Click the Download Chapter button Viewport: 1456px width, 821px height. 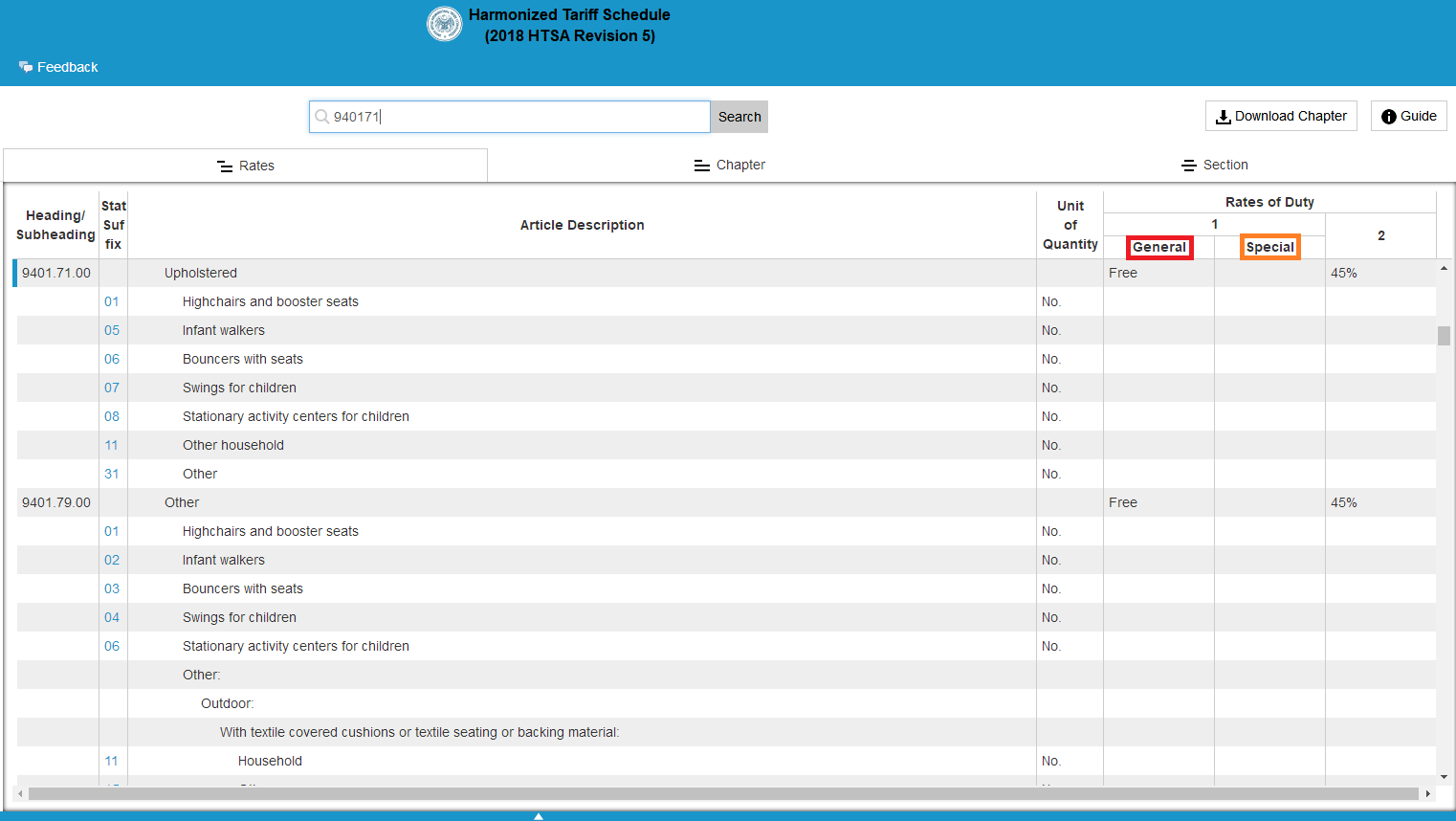coord(1281,116)
